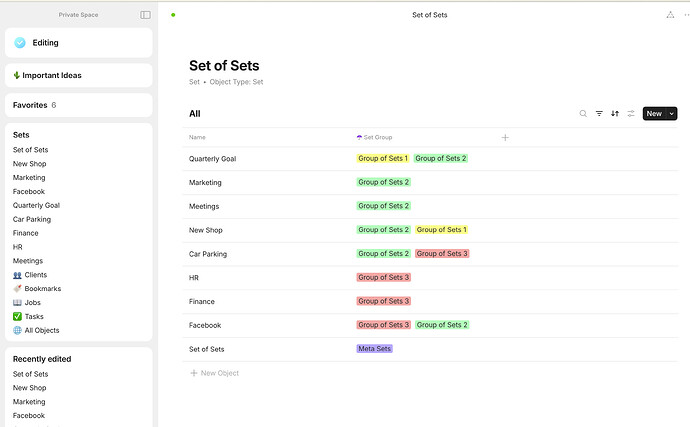Open New Shop under Recently edited

(x=29, y=388)
